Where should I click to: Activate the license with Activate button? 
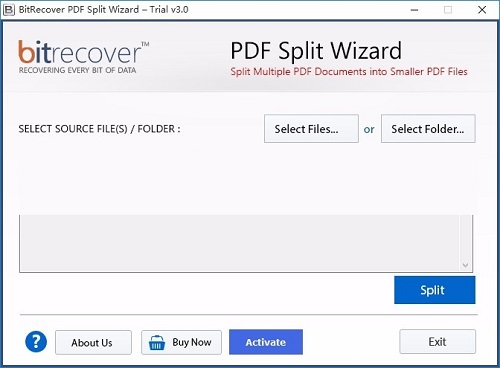tap(266, 342)
